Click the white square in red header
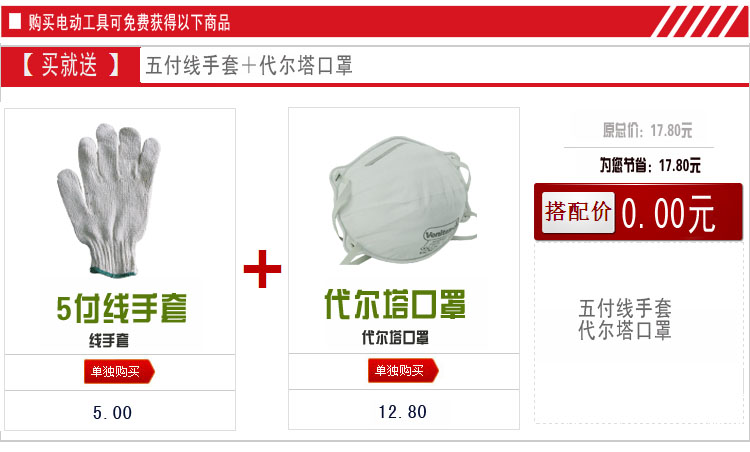 (x=15, y=22)
